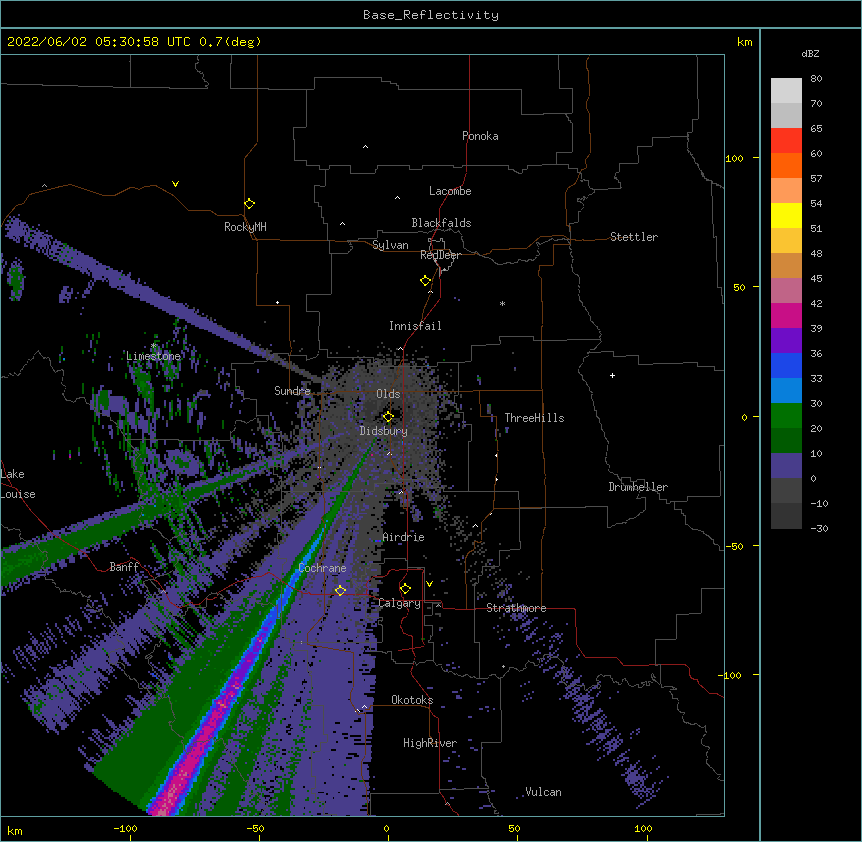Click the Blackfalds label on the map
Viewport: 862px width, 842px height.
pyautogui.click(x=441, y=223)
